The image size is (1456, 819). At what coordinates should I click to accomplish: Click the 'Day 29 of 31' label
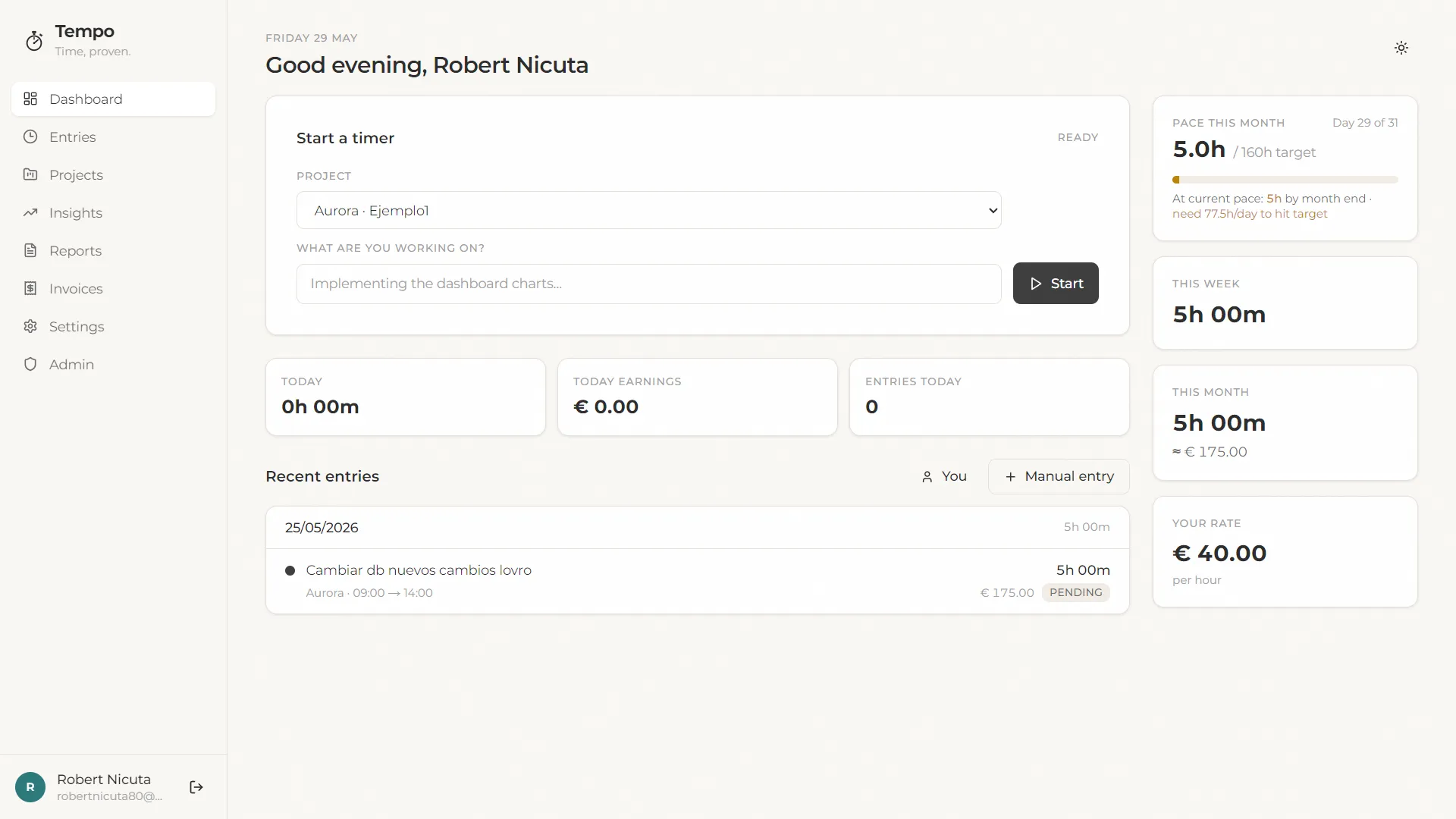pos(1365,122)
